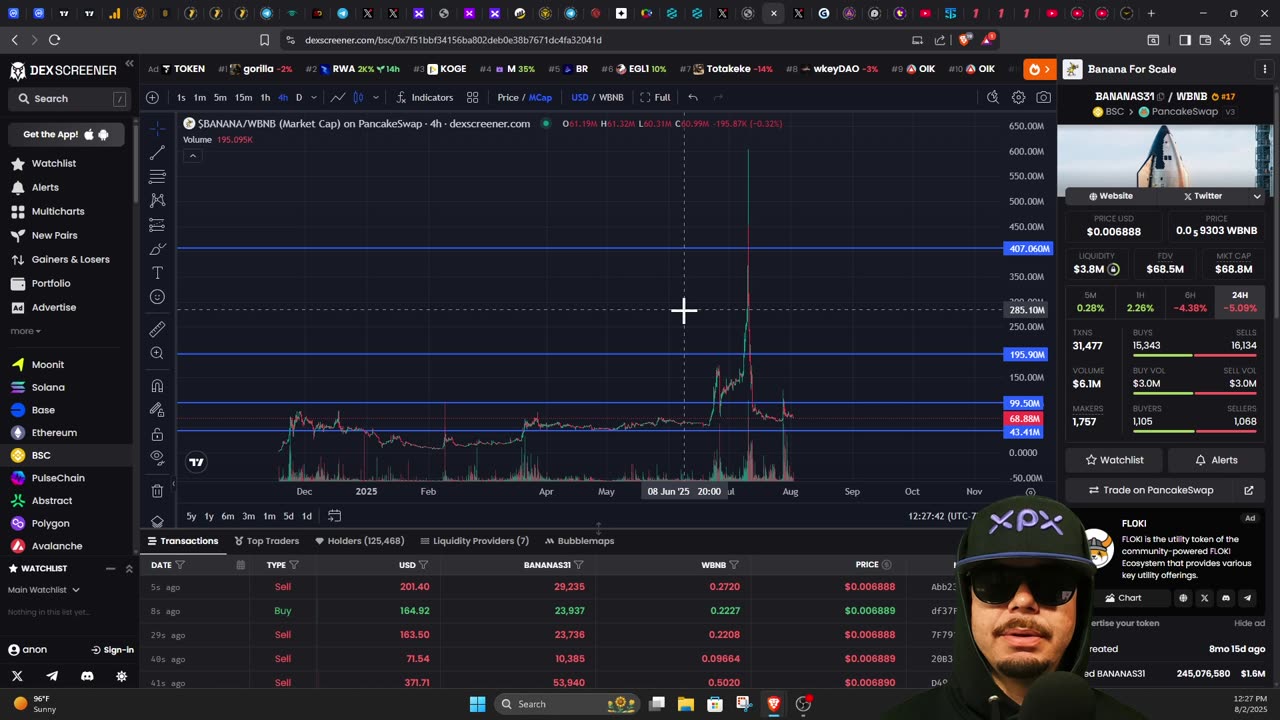
Task: Undo the last chart action
Action: (692, 97)
